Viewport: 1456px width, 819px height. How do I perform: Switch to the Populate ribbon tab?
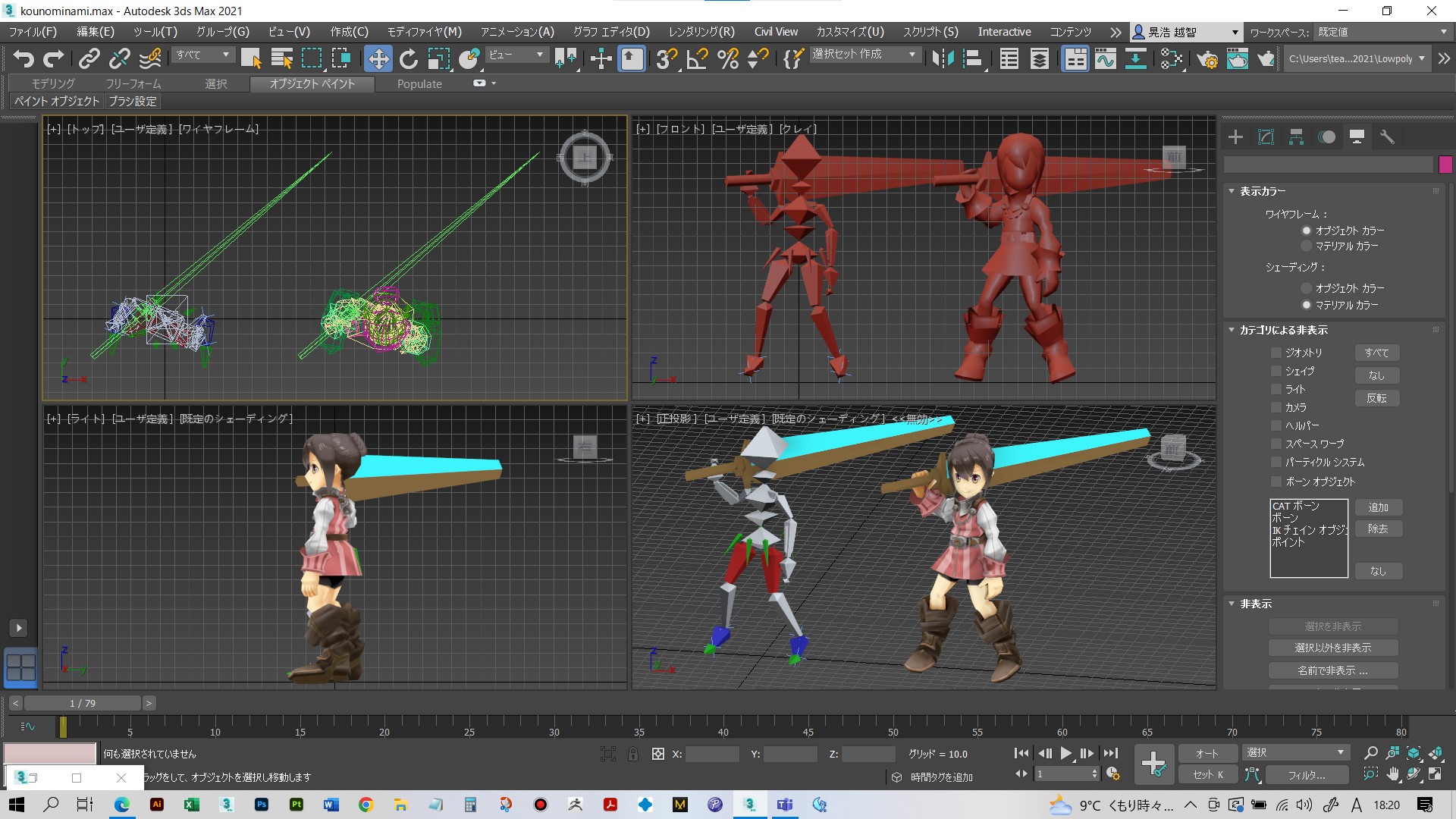point(419,83)
